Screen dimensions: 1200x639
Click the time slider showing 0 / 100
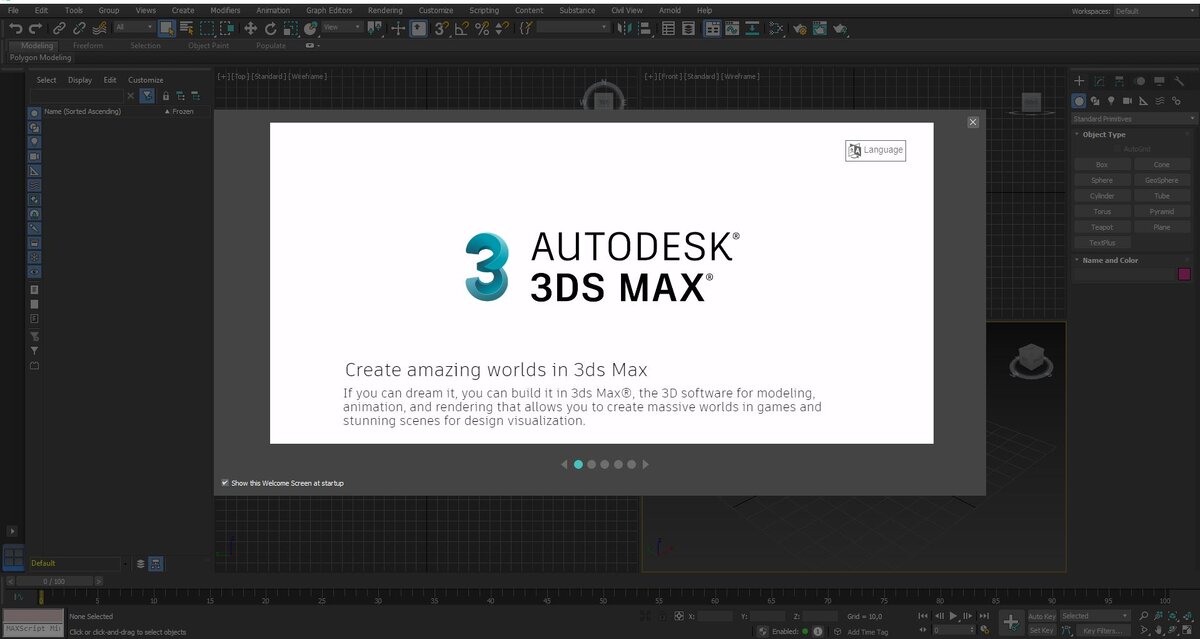pyautogui.click(x=54, y=581)
